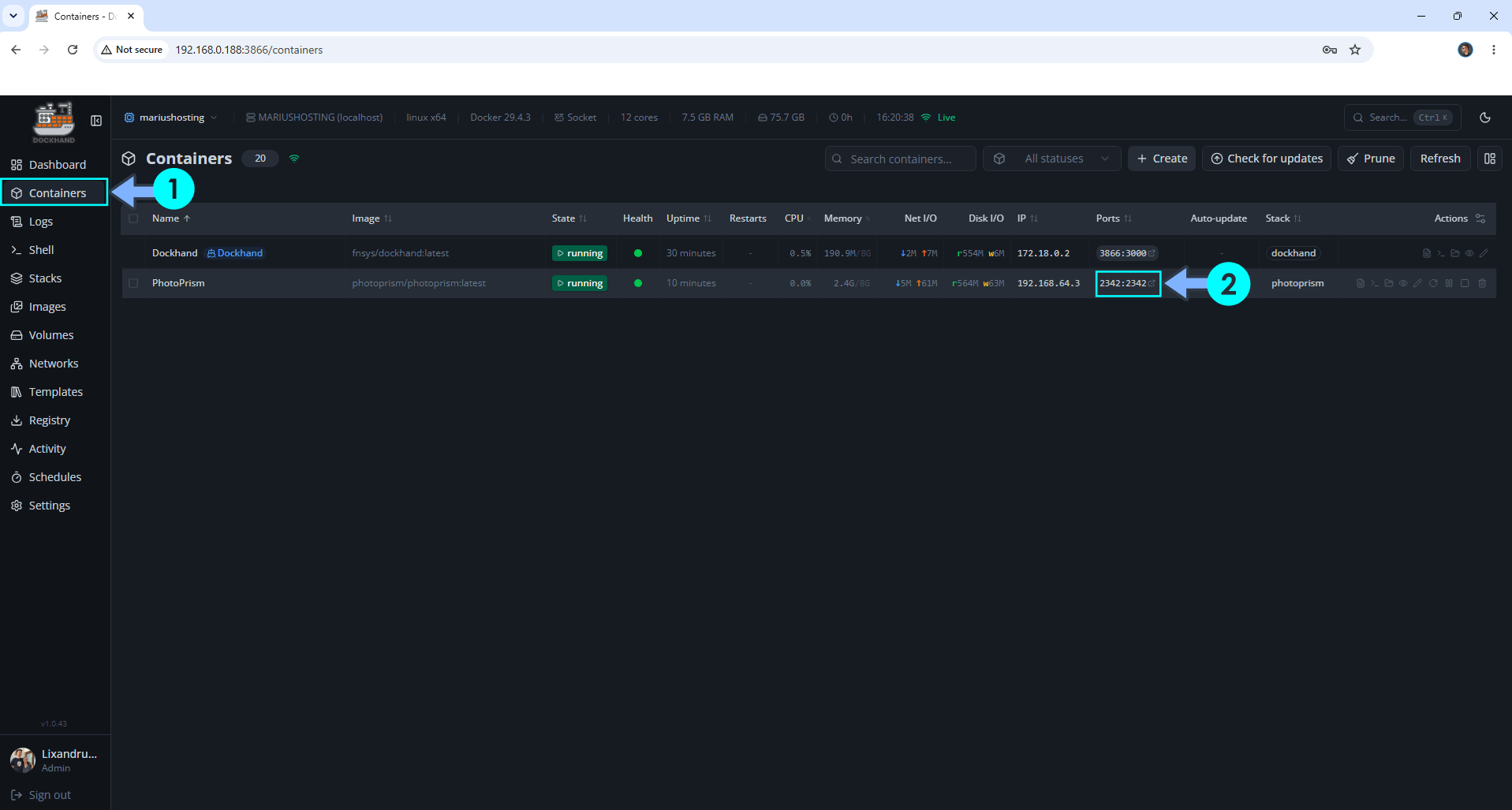The width and height of the screenshot is (1512, 810).
Task: Sort containers by the State column
Action: 569,218
